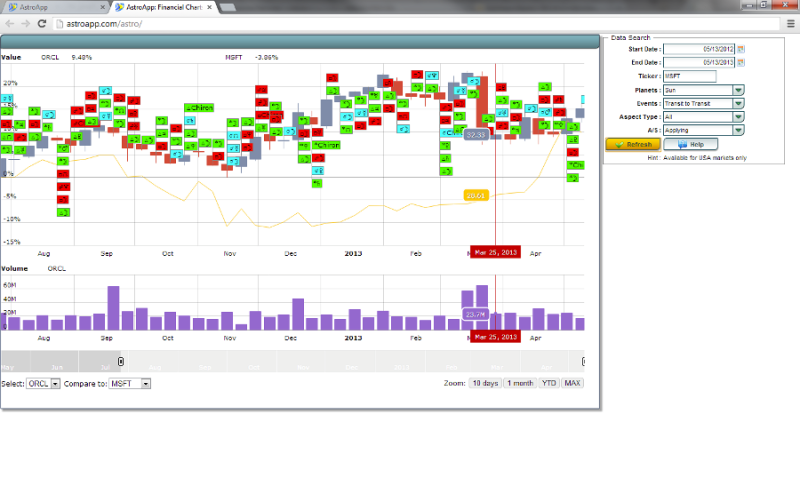Click the green Chiron marker near October
Image resolution: width=800 pixels, height=478 pixels.
[198, 107]
